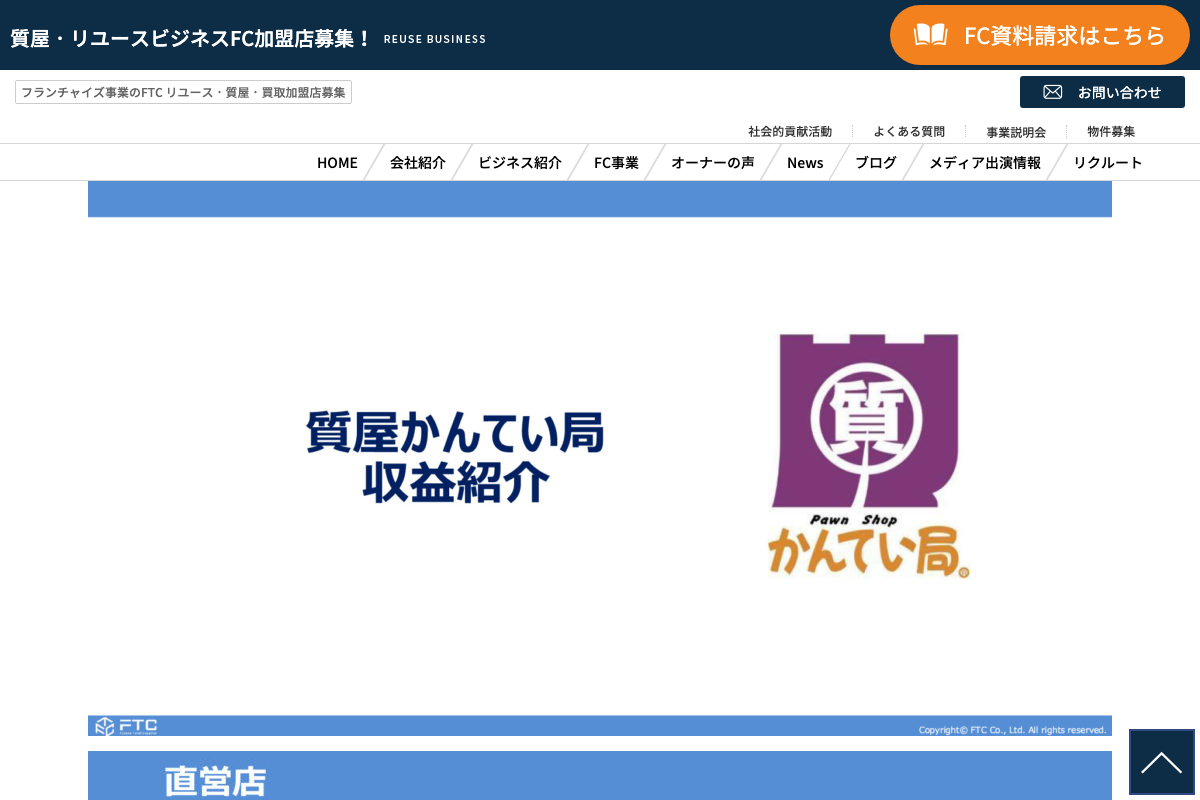Image resolution: width=1200 pixels, height=800 pixels.
Task: Click the 質屋・リユースビジネスFC加盟店募集! site title
Action: coord(191,38)
